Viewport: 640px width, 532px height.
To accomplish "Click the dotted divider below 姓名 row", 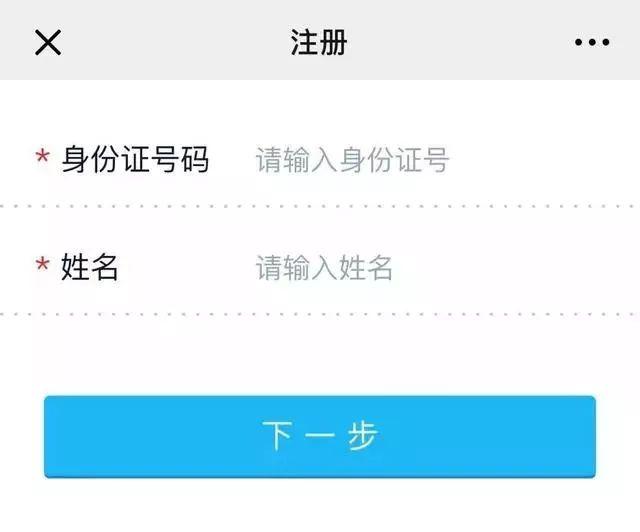I will 320,314.
